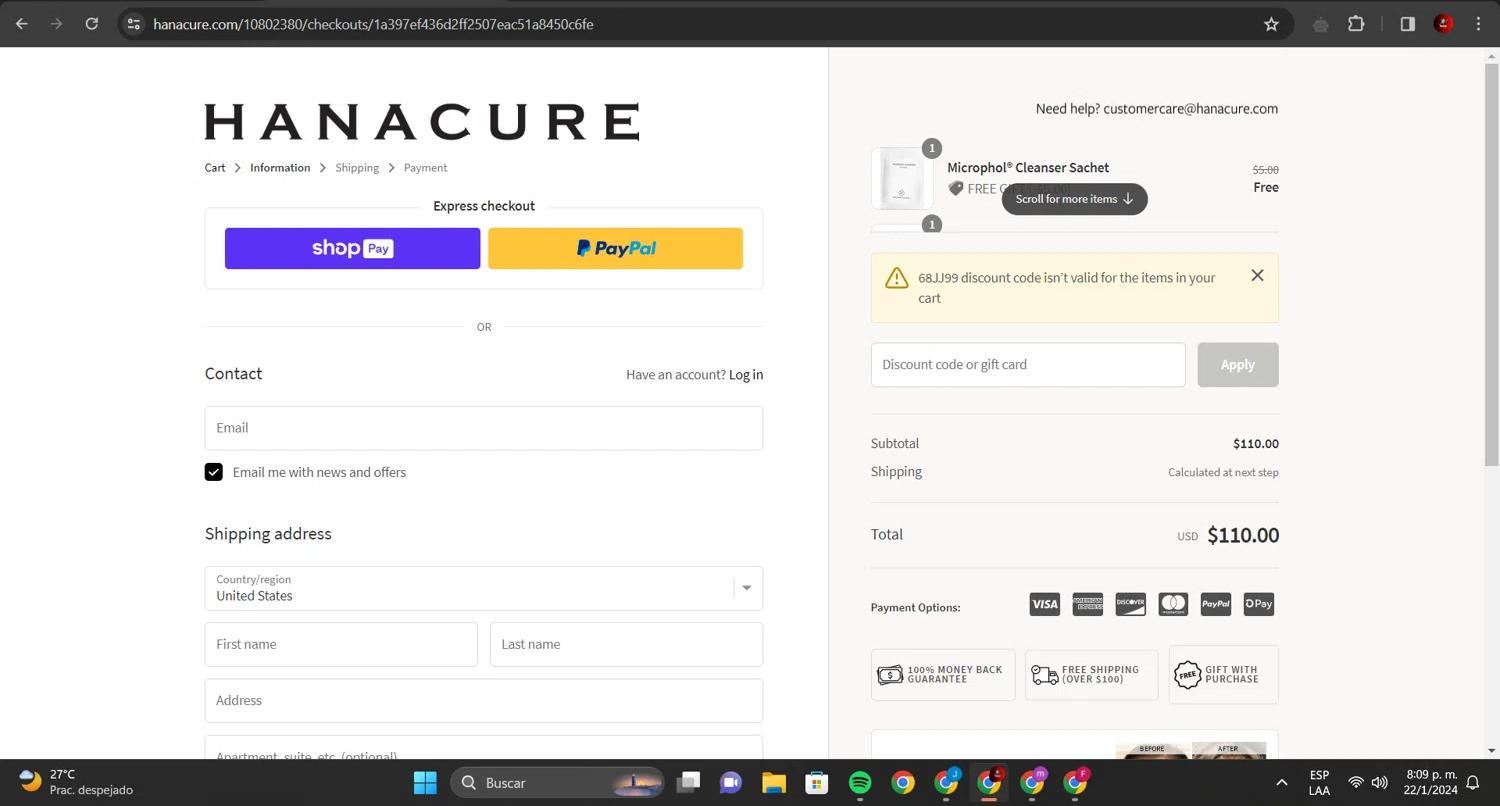Click the Discount code or gift card field
Screen dimensions: 1500x806
click(x=1028, y=365)
